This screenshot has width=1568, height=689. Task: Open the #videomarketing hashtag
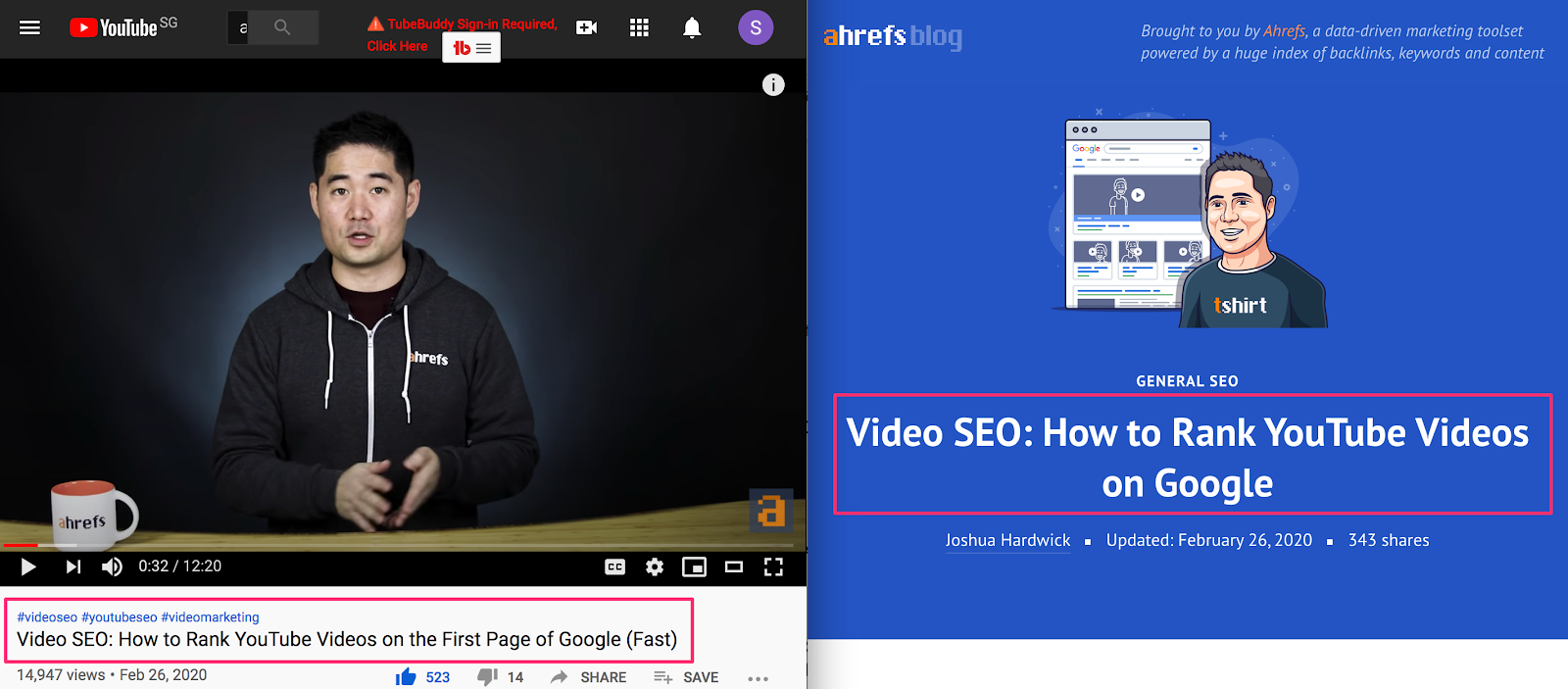coord(210,617)
